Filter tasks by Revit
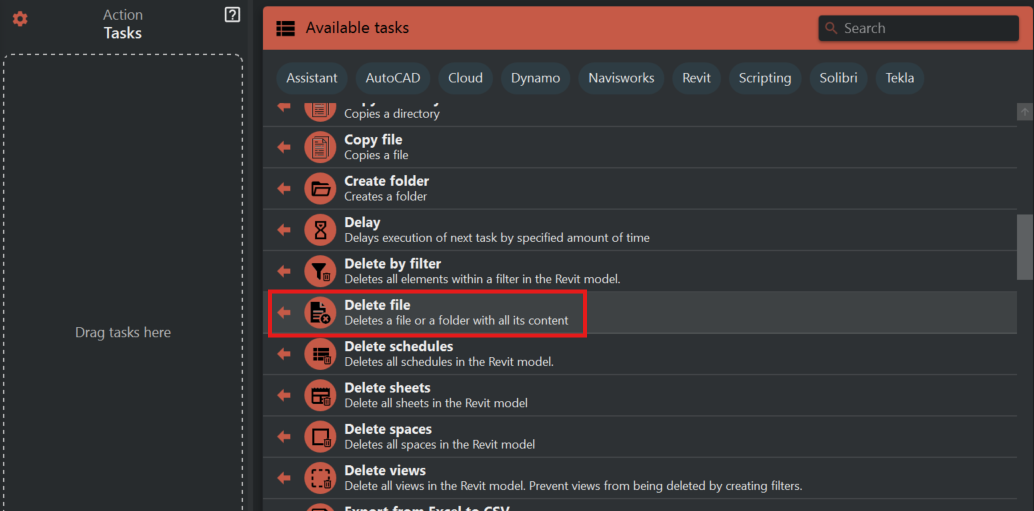 point(696,78)
